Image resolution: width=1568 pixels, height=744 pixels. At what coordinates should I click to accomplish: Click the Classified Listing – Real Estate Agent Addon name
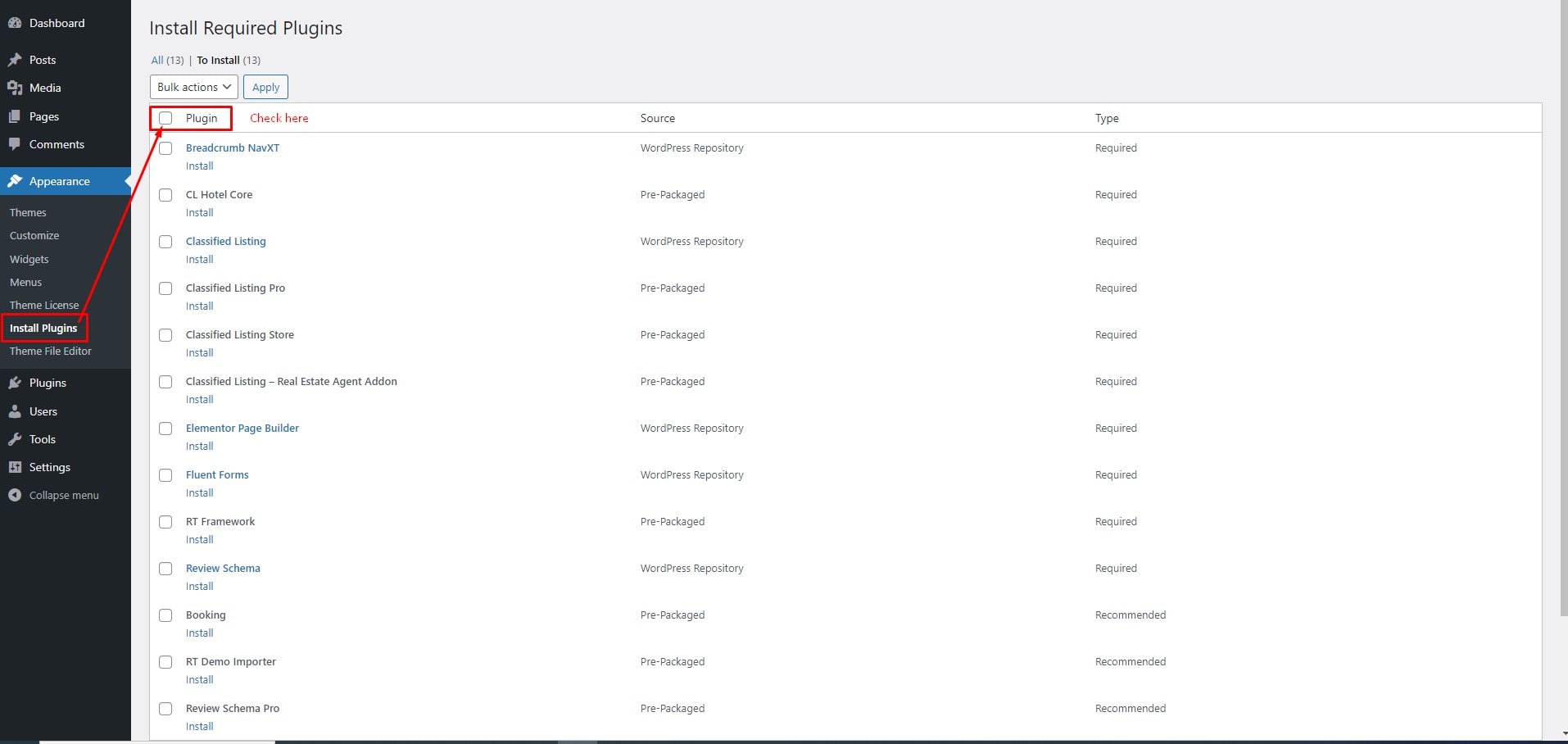pyautogui.click(x=292, y=381)
